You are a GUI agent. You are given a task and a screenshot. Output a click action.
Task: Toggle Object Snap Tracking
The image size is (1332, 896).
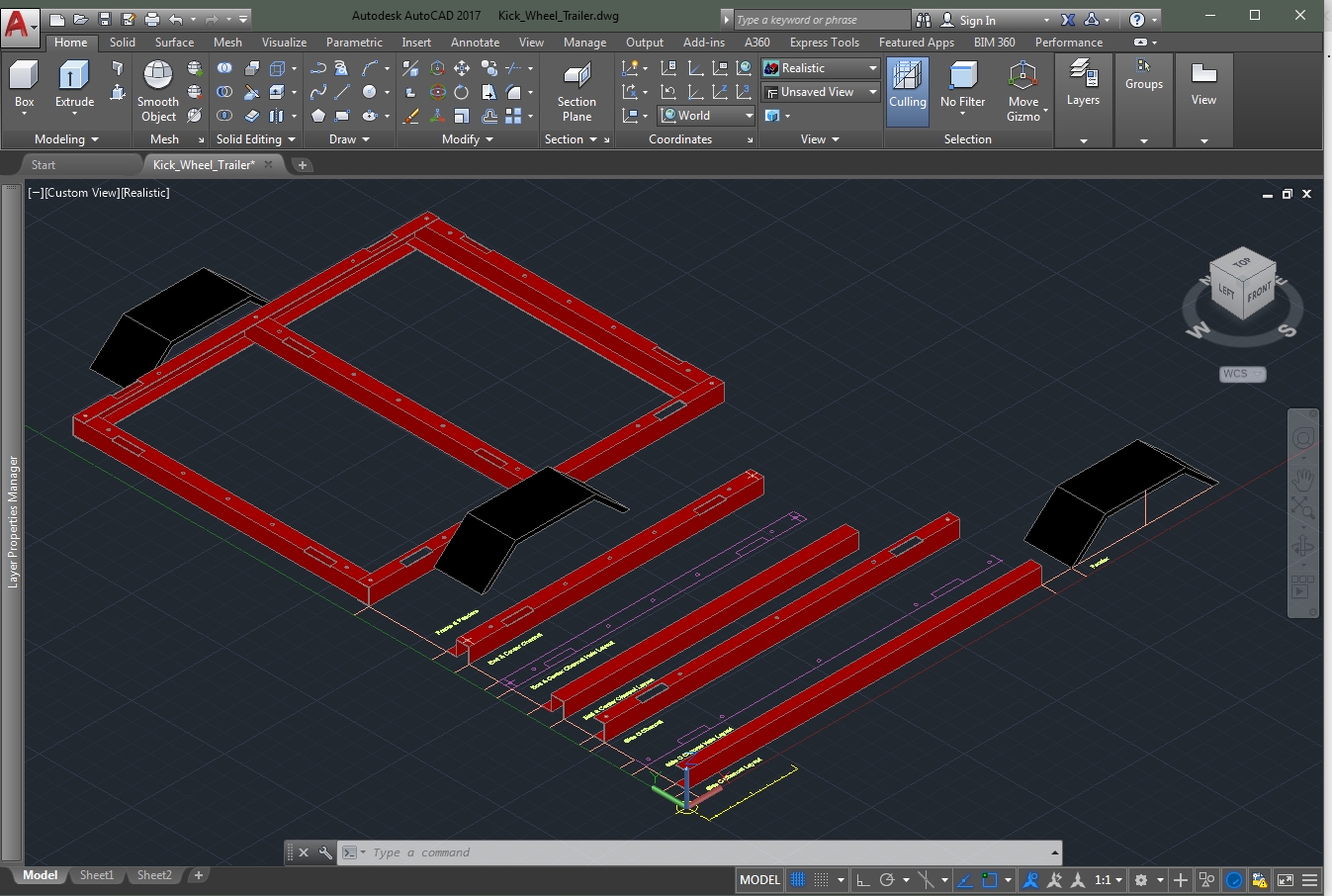pyautogui.click(x=964, y=879)
